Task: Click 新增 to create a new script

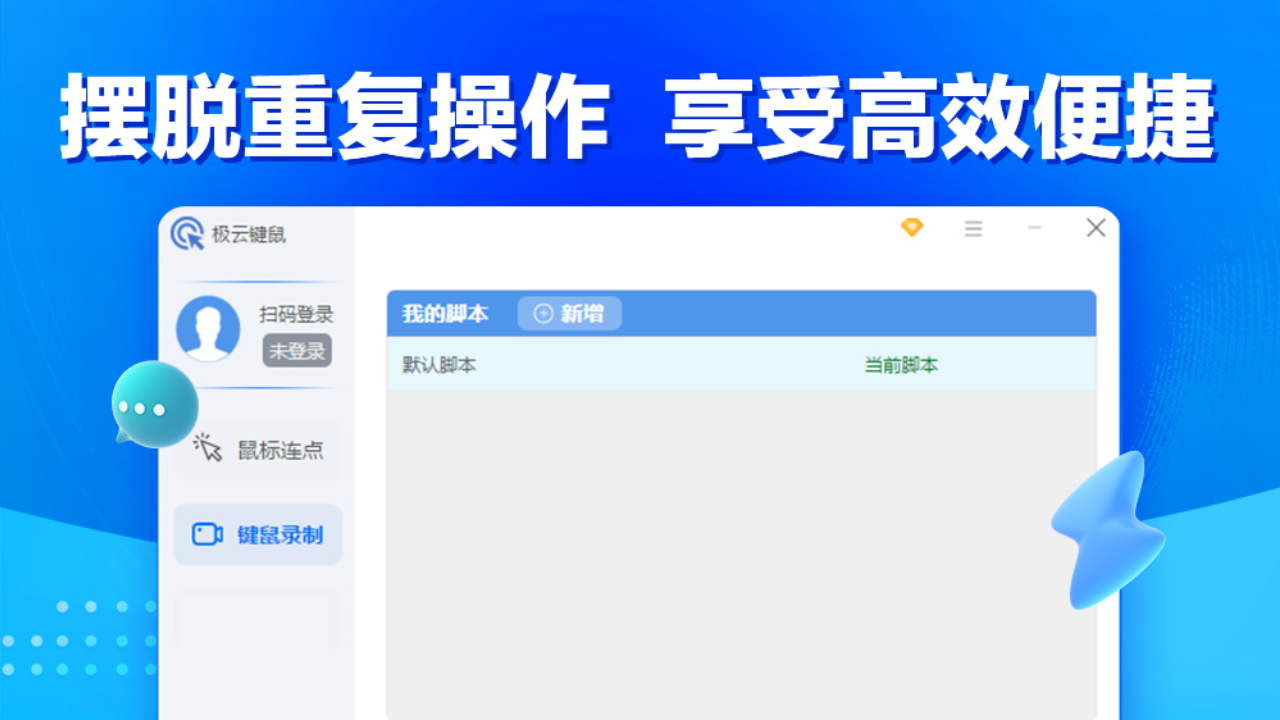Action: (569, 313)
